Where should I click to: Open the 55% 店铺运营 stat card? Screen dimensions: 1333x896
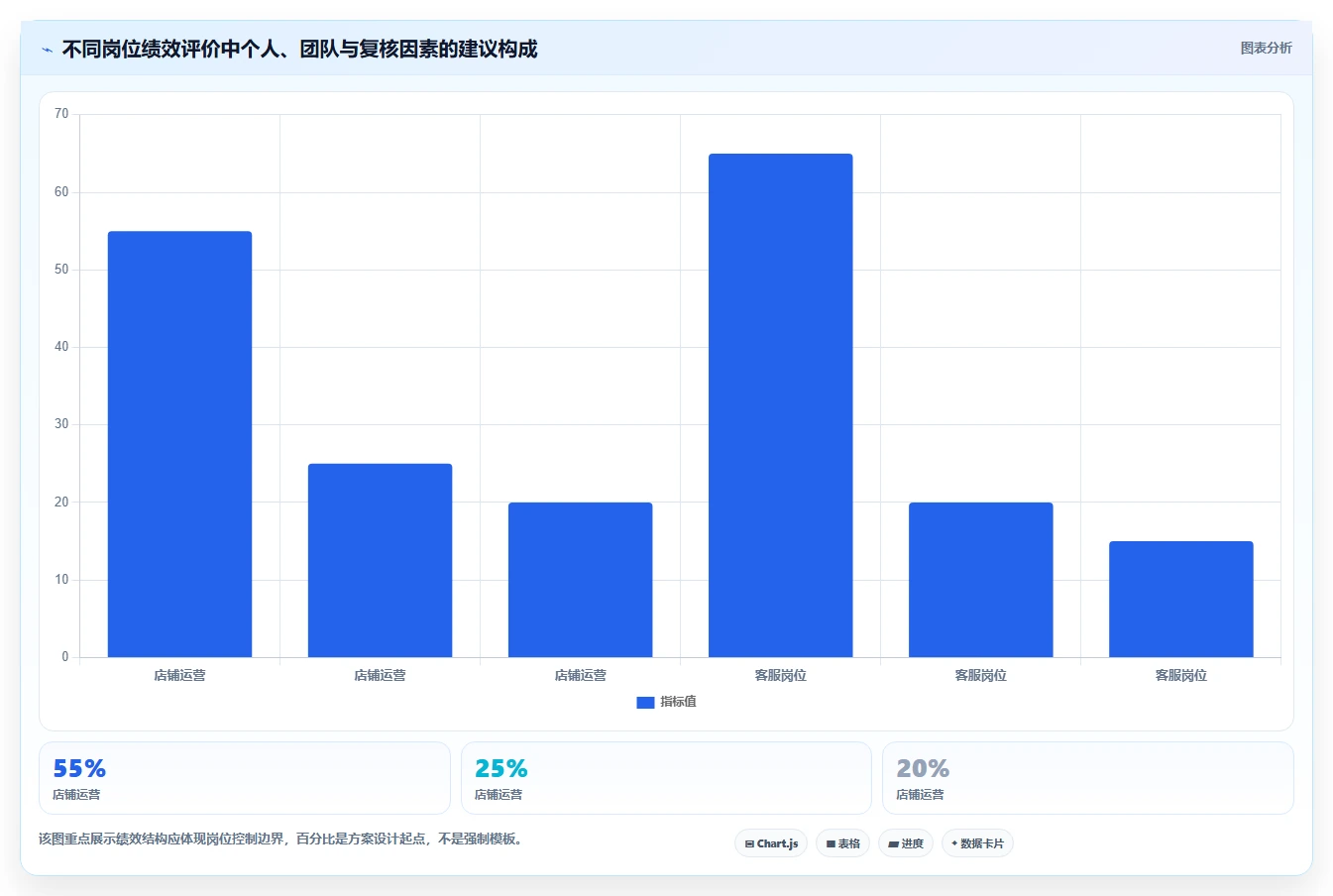tap(244, 778)
